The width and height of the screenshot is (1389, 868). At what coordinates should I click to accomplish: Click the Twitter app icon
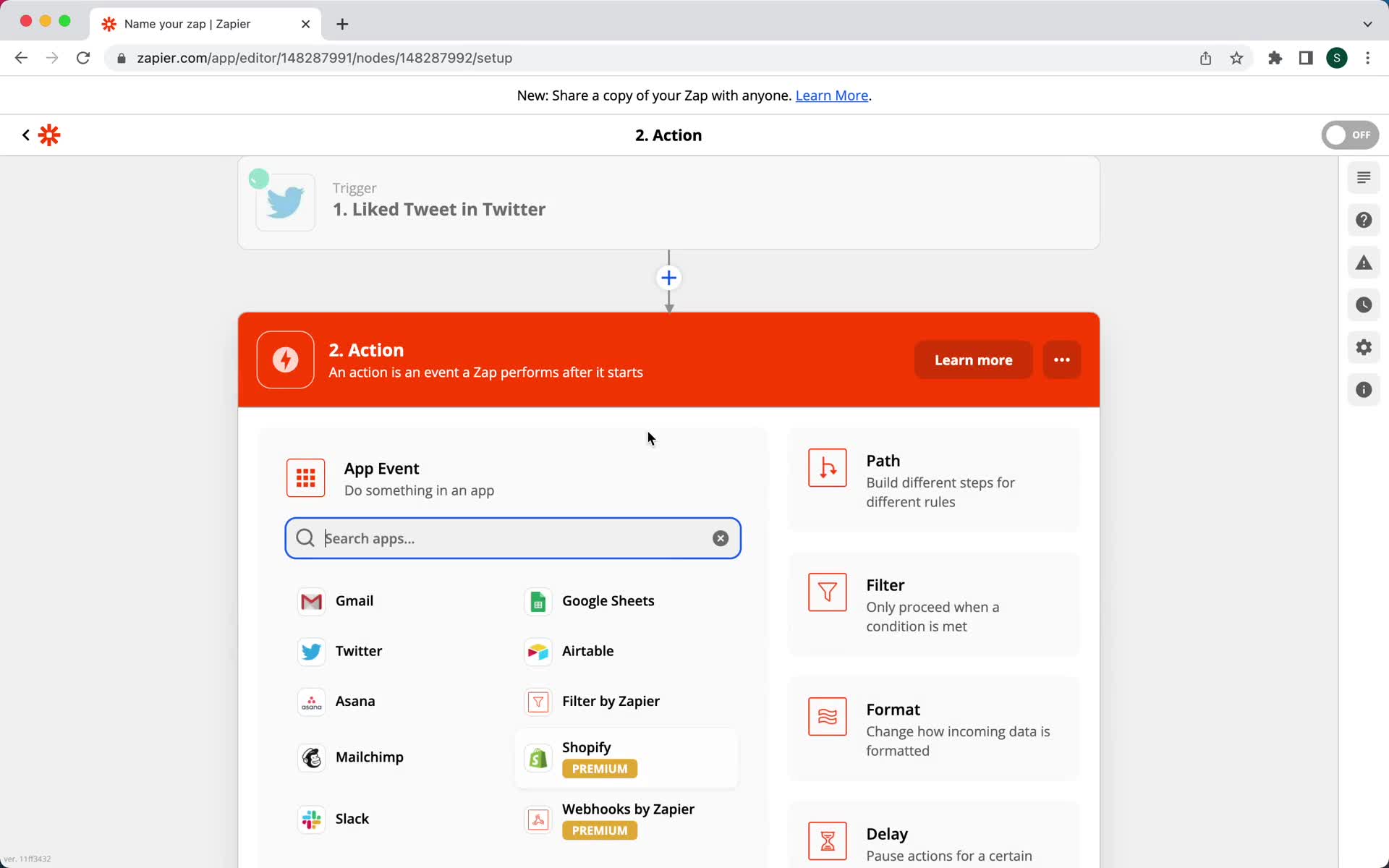310,651
